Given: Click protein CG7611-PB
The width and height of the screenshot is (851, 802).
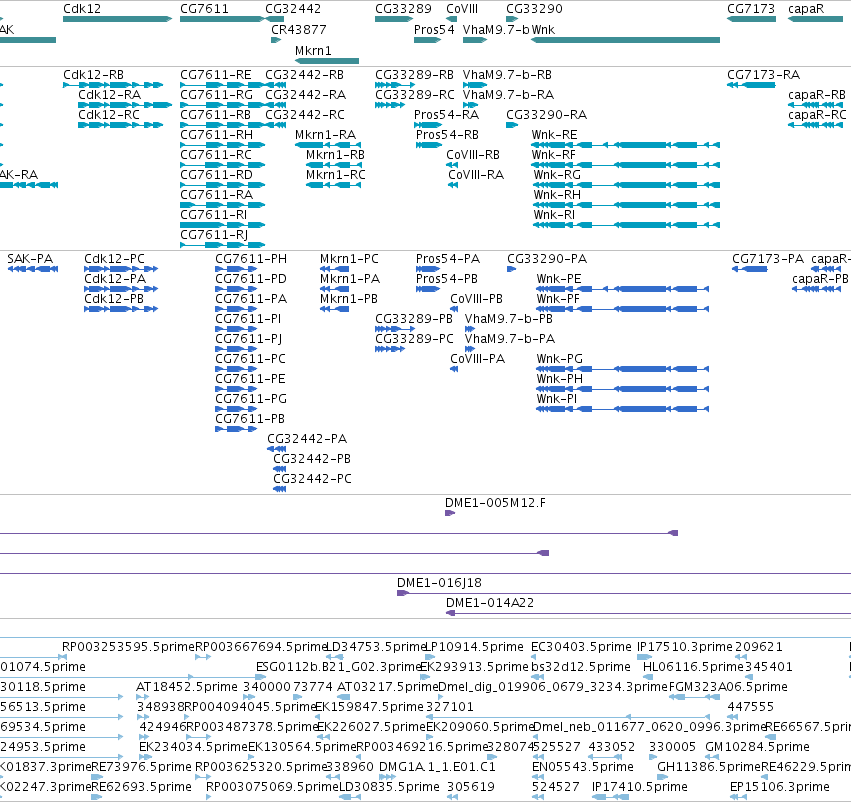Looking at the screenshot, I should [250, 418].
